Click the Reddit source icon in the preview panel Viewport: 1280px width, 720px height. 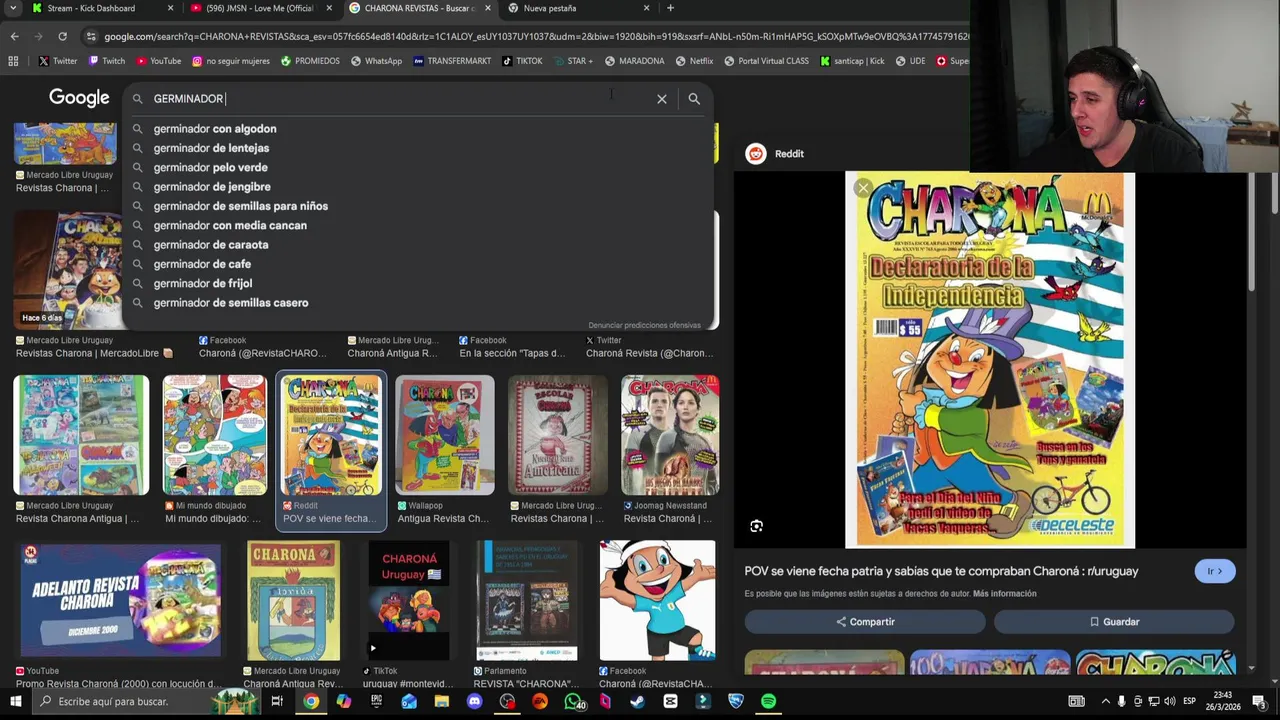[756, 153]
